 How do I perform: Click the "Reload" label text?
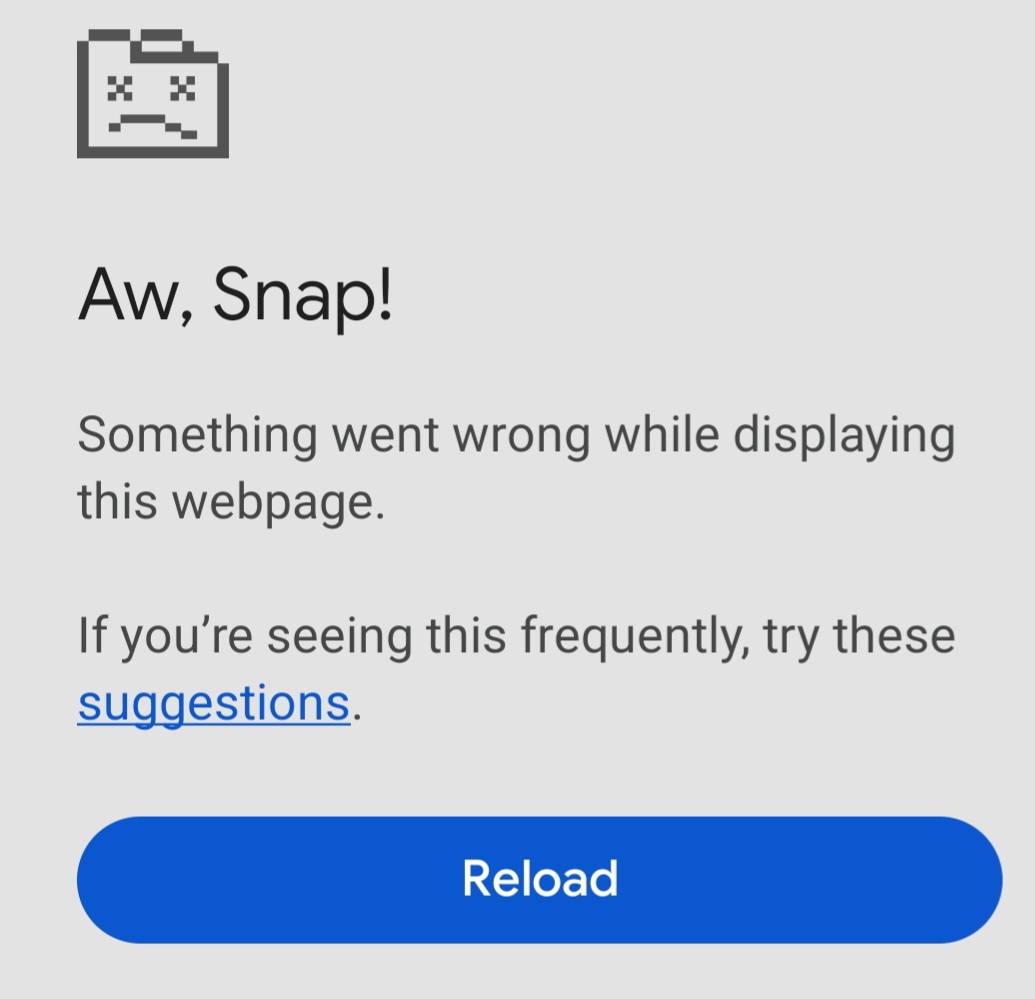click(540, 879)
